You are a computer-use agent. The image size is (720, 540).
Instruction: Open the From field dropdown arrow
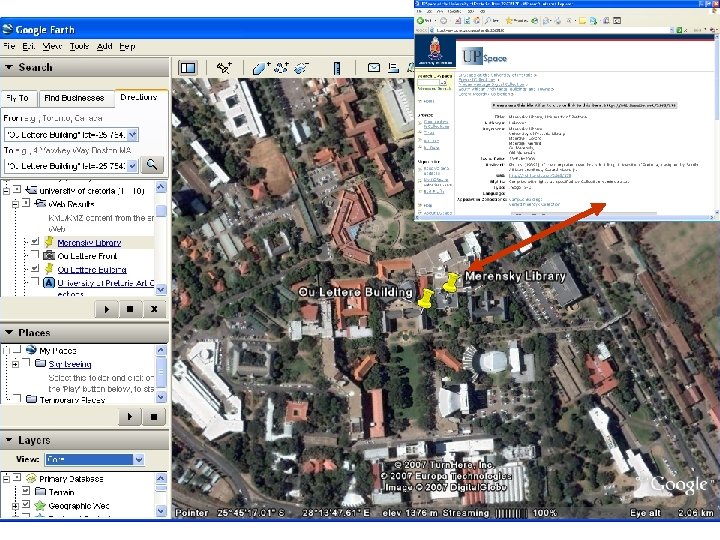(132, 135)
